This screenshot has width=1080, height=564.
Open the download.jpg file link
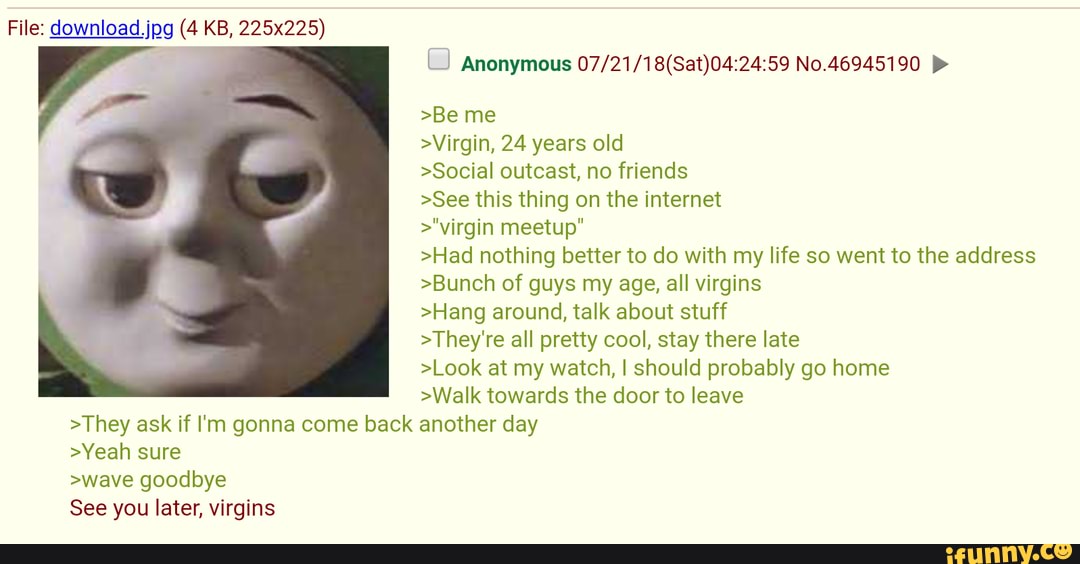click(x=112, y=28)
